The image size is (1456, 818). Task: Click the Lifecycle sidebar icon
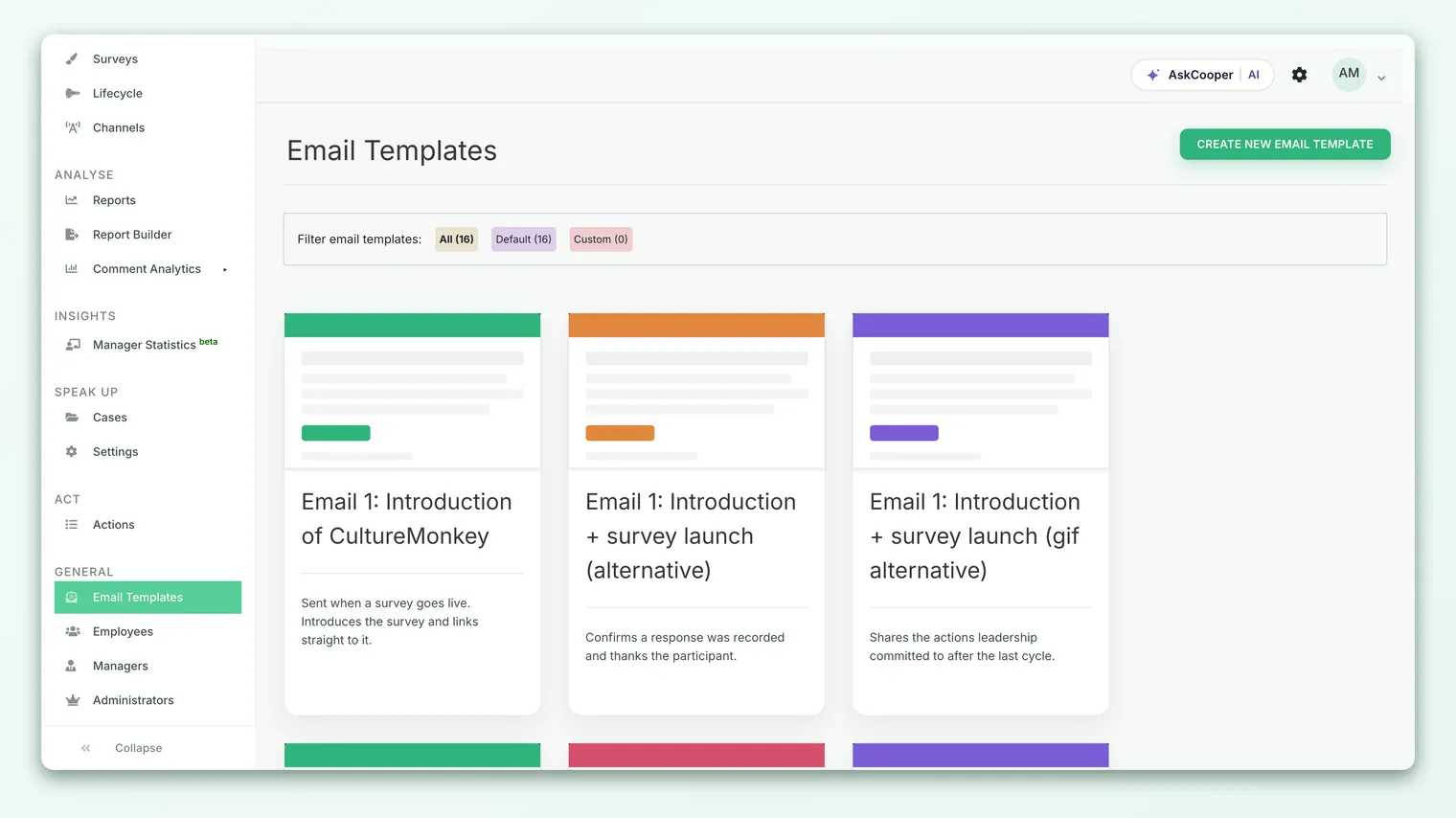pyautogui.click(x=72, y=93)
